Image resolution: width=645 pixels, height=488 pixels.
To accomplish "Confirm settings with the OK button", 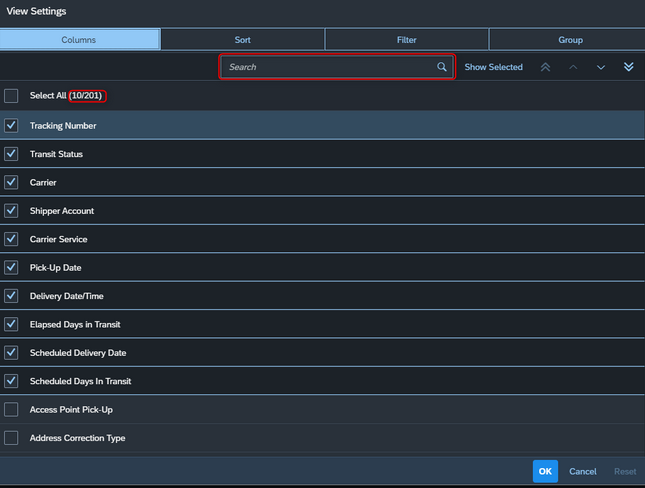I will (545, 471).
